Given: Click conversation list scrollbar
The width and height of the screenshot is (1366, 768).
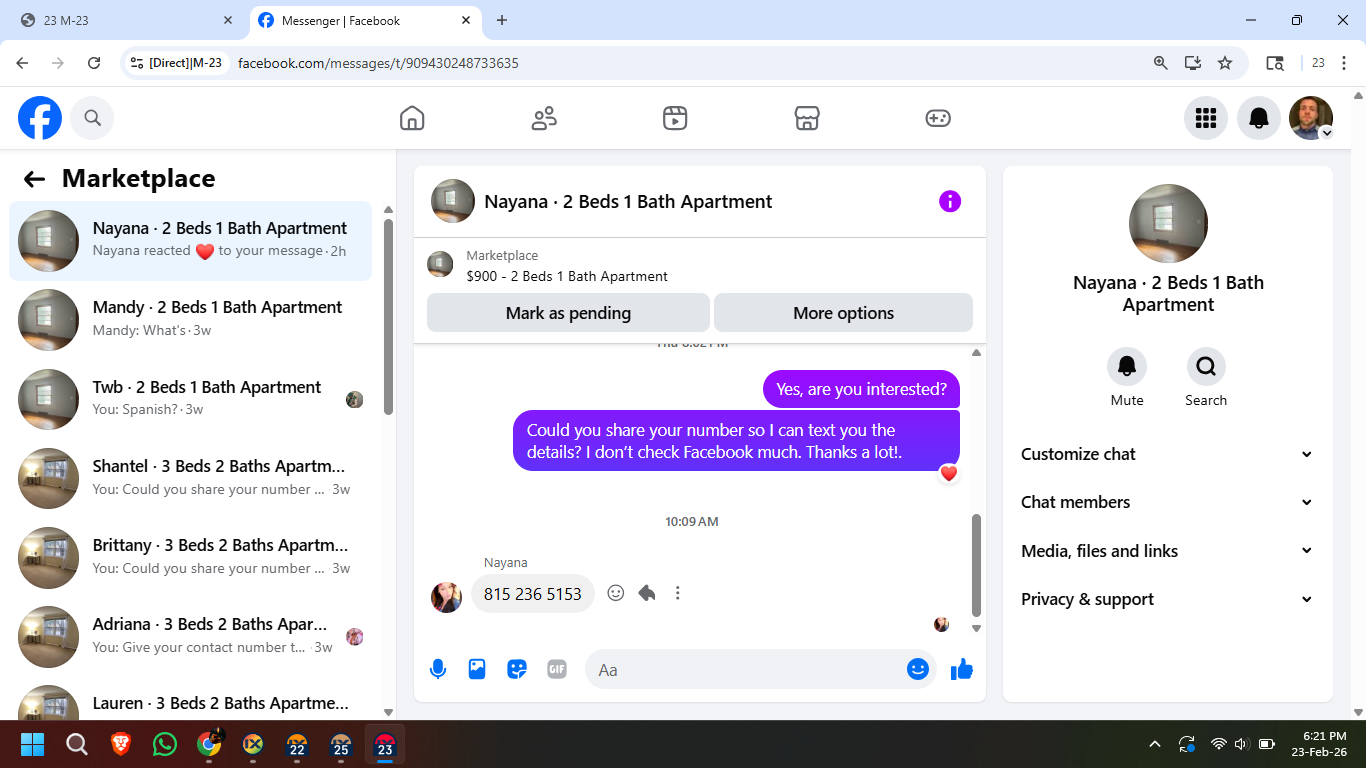Looking at the screenshot, I should pos(388,316).
